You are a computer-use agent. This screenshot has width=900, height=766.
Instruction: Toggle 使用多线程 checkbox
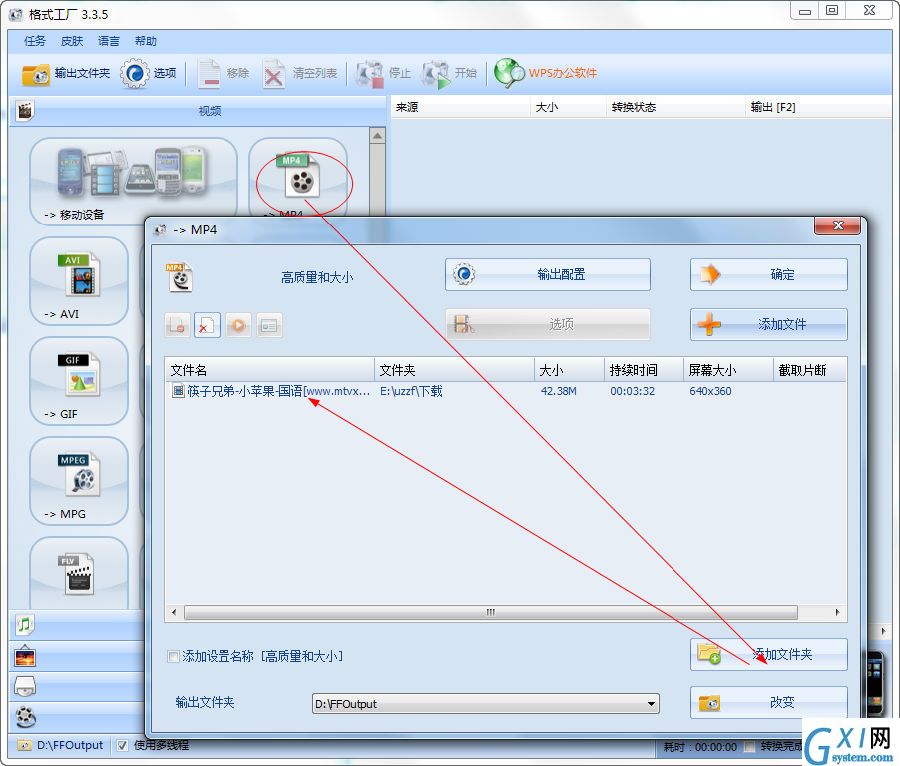pos(122,745)
